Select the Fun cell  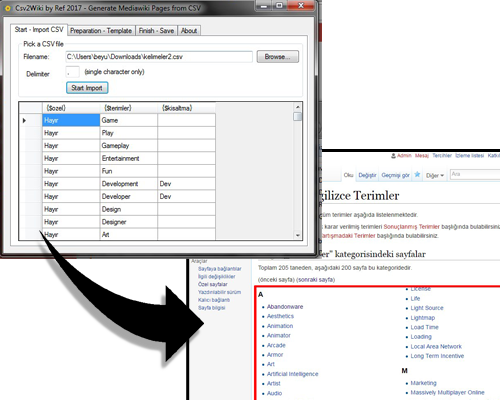point(129,171)
